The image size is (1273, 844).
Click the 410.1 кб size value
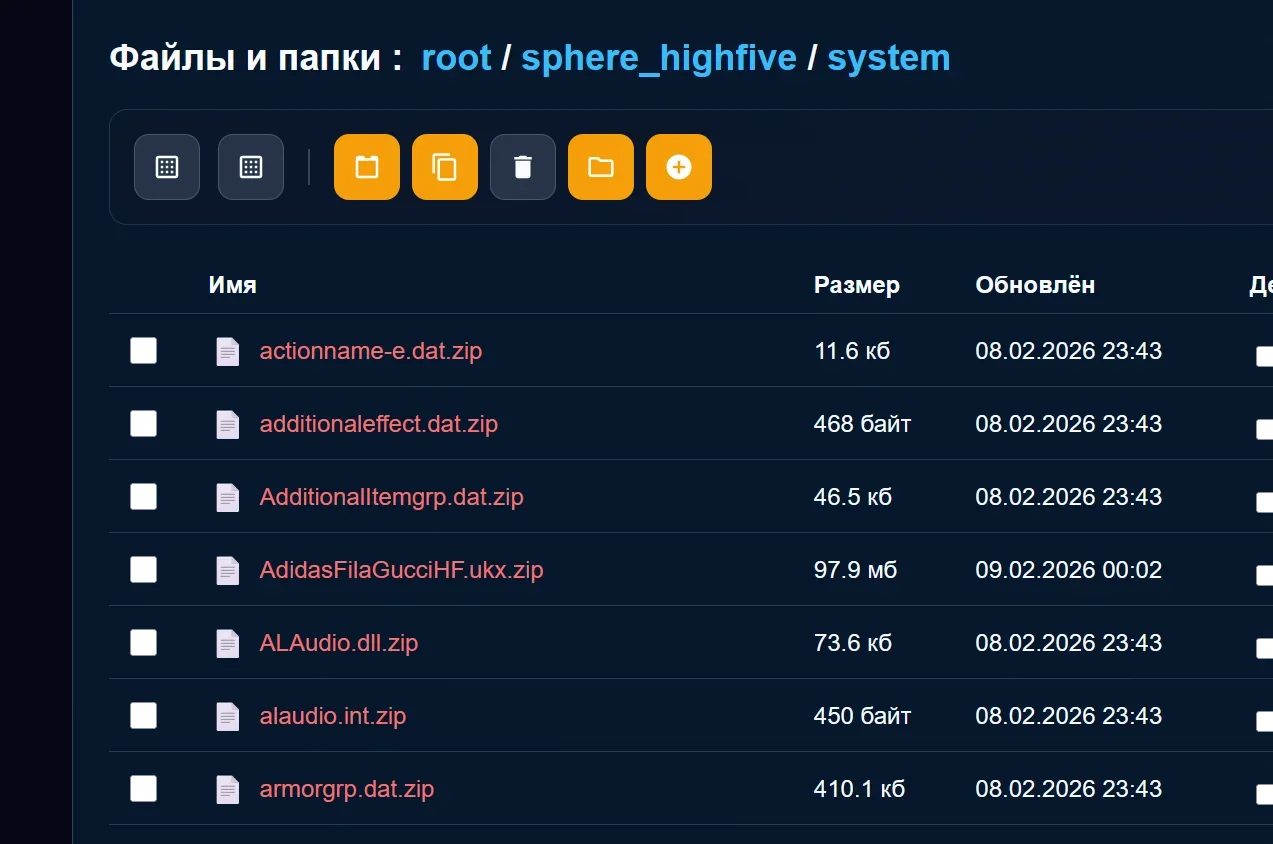tap(860, 789)
